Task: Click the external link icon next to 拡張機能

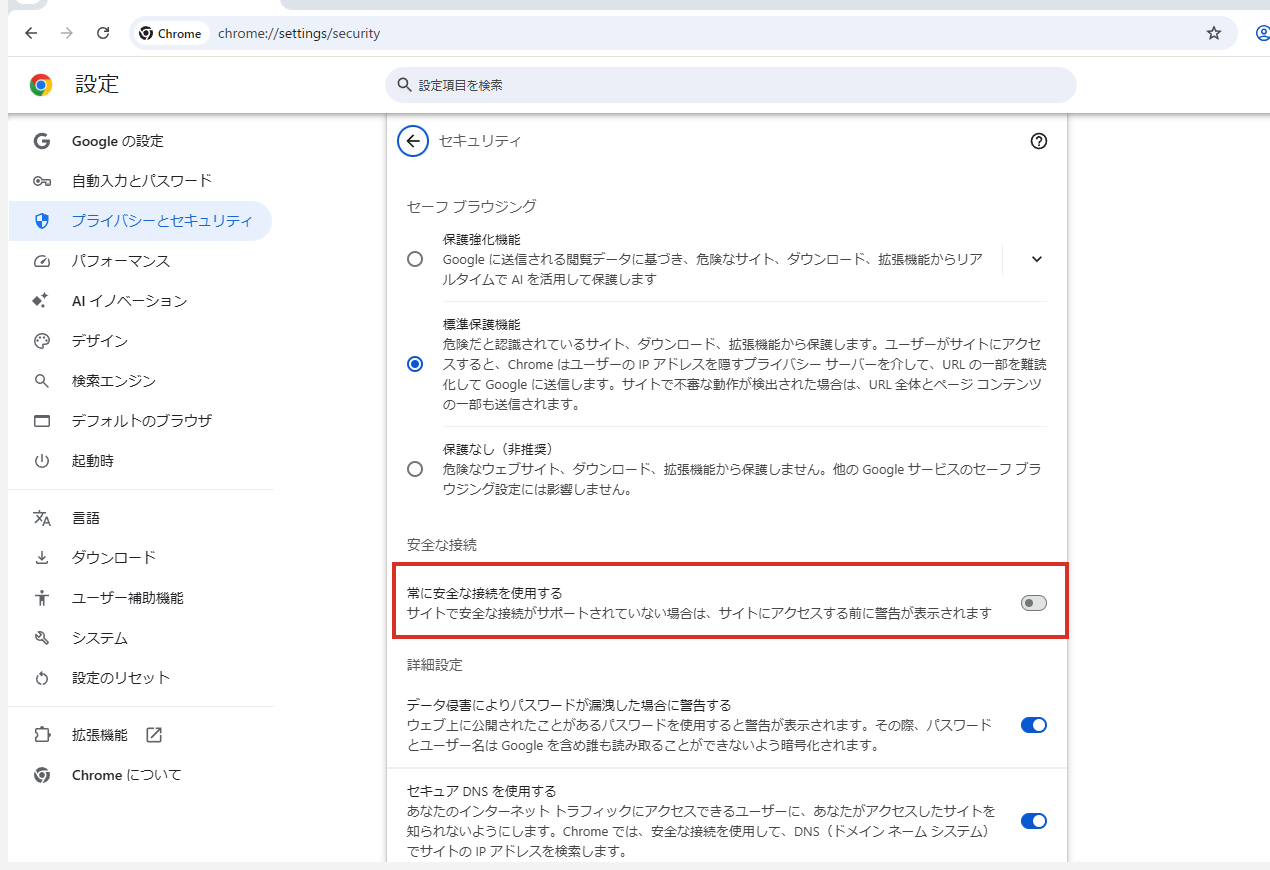Action: point(153,735)
